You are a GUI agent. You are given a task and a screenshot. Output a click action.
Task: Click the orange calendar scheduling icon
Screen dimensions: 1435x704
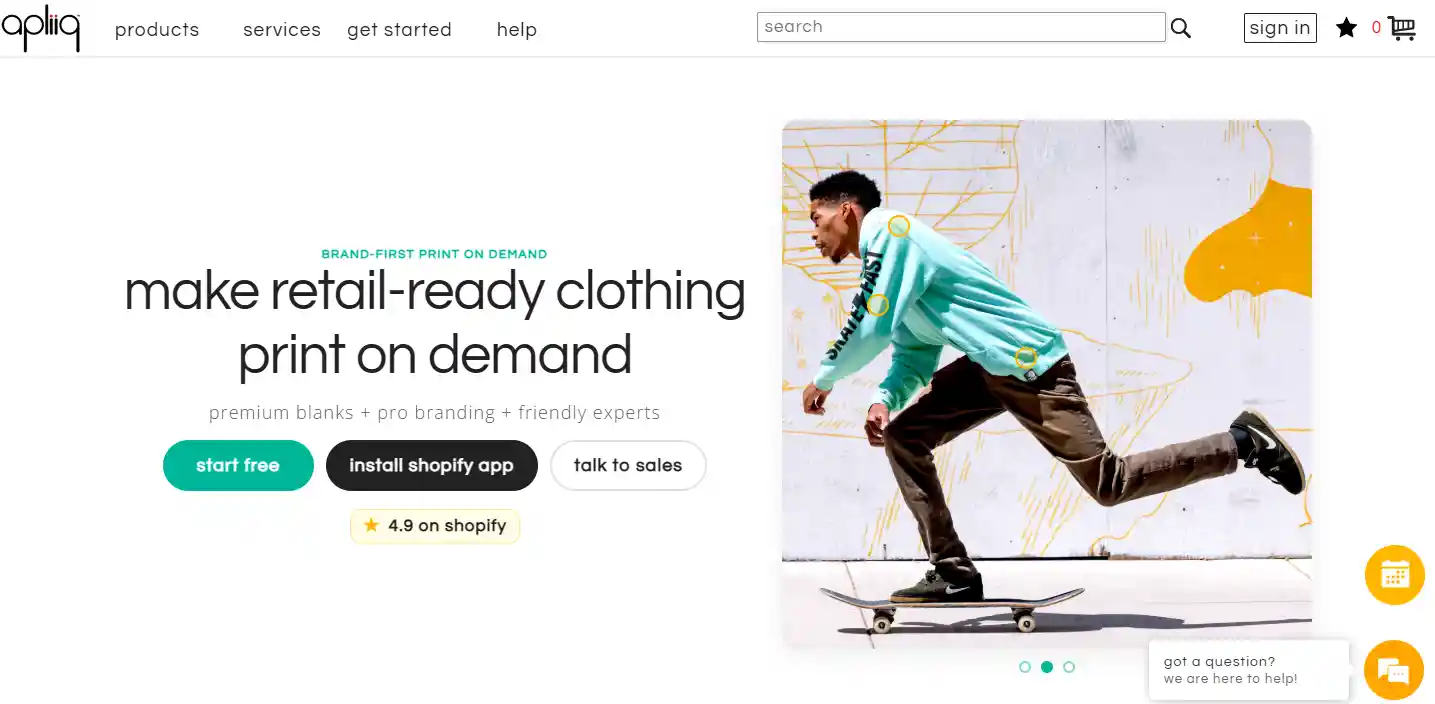pos(1394,575)
